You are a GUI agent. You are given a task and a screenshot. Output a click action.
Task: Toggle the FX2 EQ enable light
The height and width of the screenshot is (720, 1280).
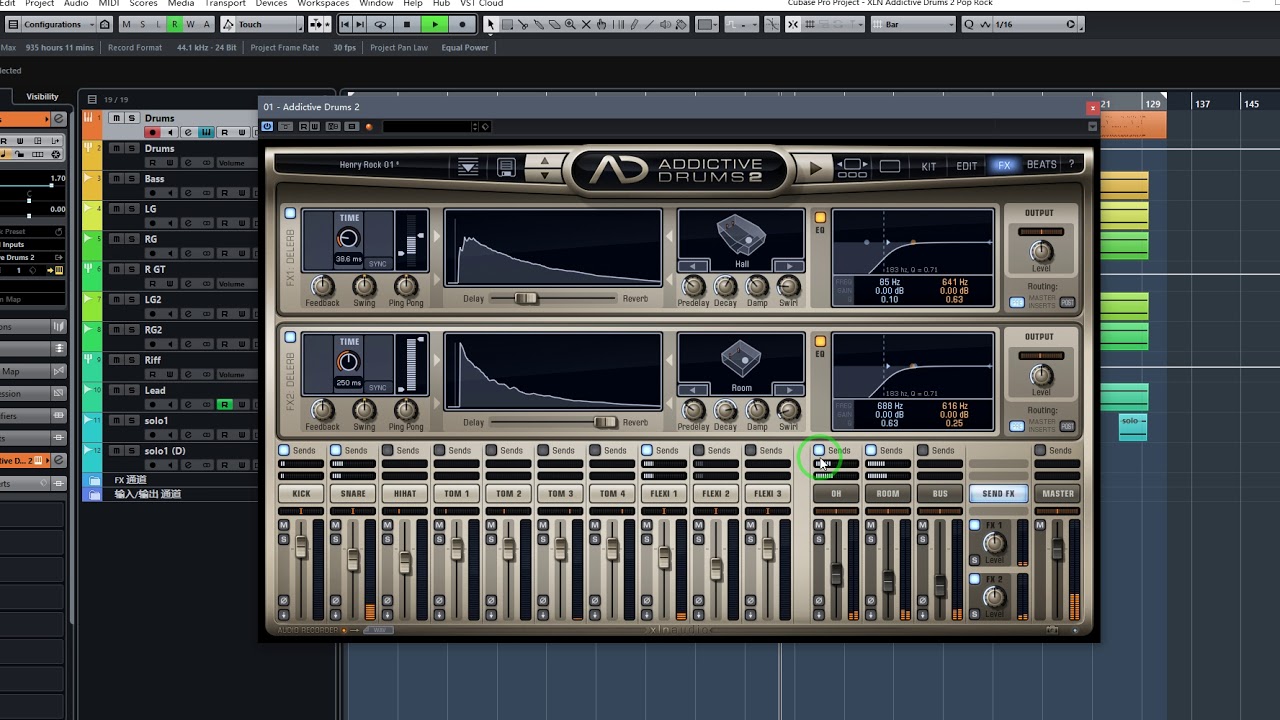pos(820,341)
